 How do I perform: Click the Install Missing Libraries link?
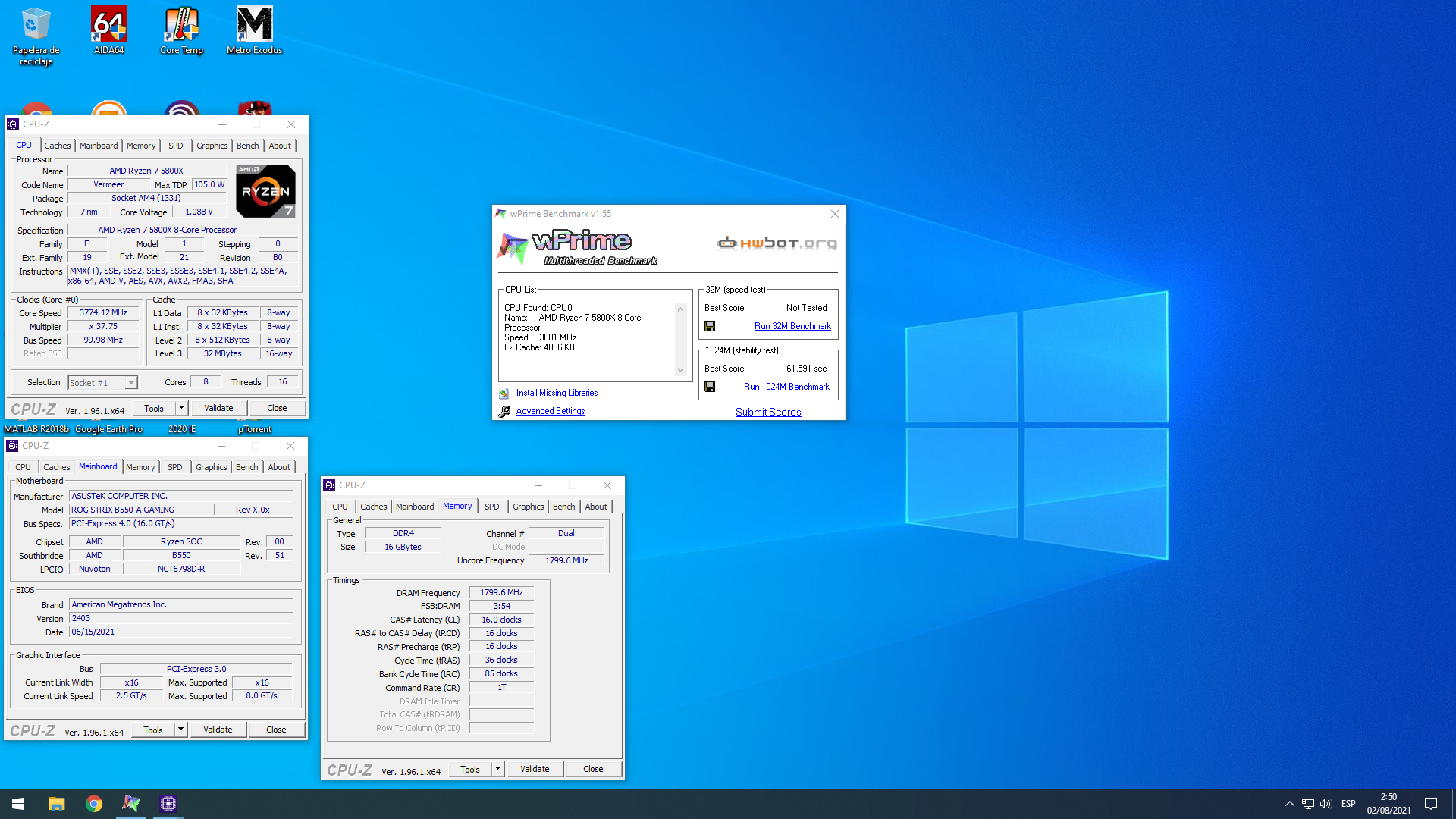pos(557,393)
